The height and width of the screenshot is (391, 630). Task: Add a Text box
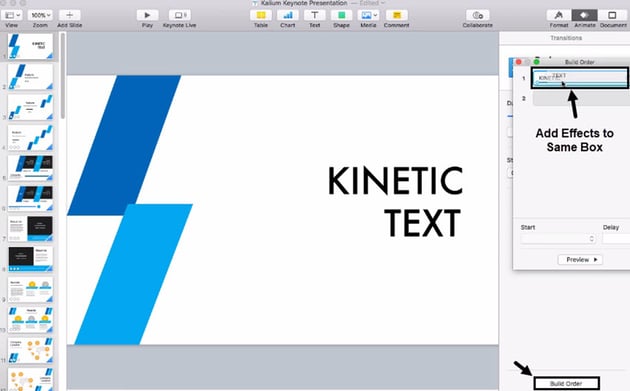click(x=315, y=15)
